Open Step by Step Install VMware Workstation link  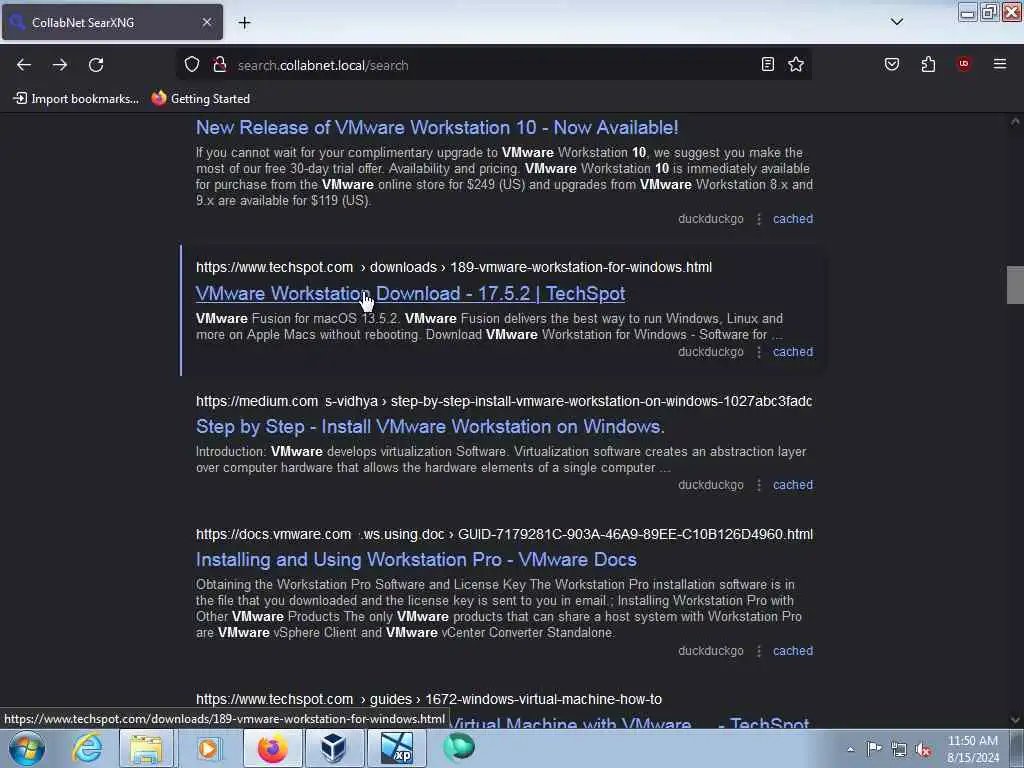tap(430, 426)
